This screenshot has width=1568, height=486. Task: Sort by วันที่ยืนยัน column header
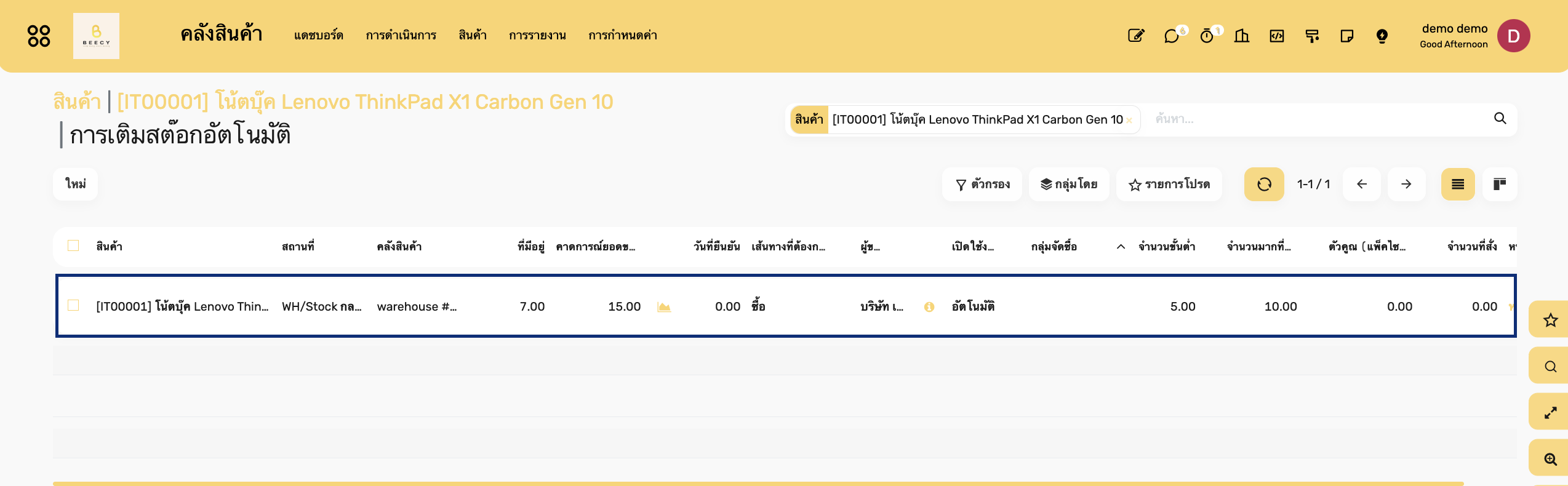[717, 246]
